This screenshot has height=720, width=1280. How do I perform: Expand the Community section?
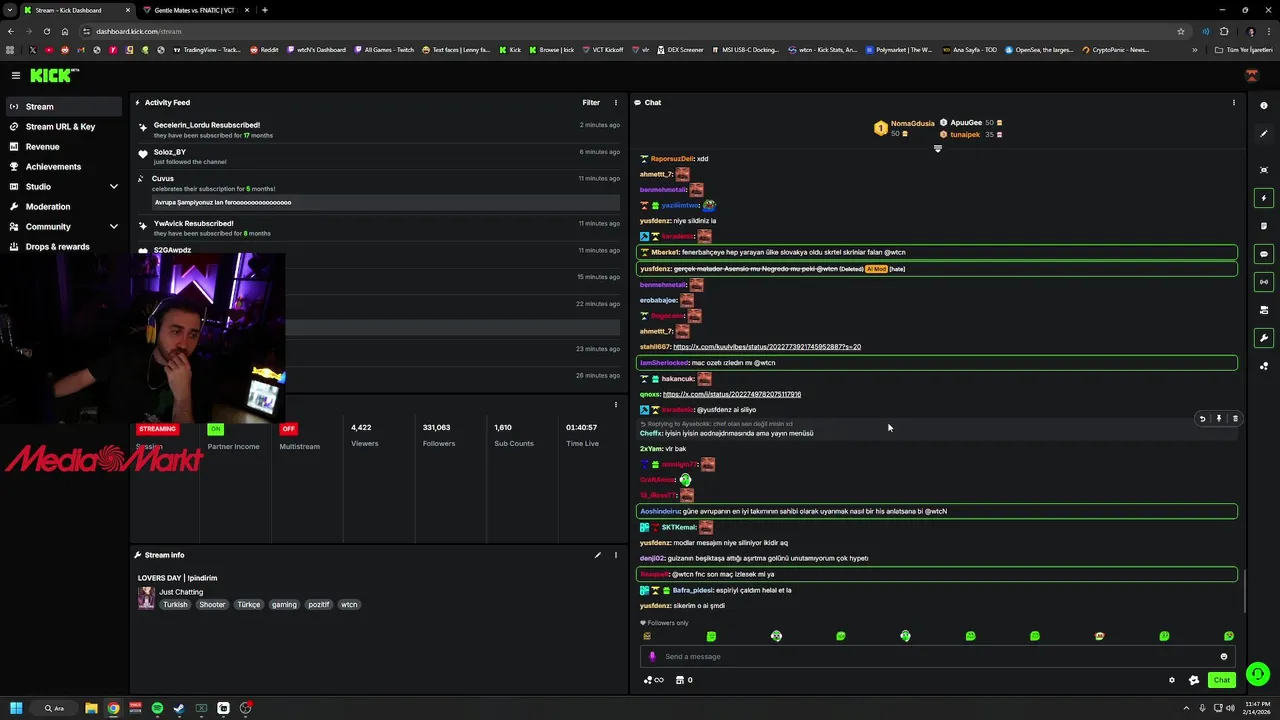coord(64,226)
